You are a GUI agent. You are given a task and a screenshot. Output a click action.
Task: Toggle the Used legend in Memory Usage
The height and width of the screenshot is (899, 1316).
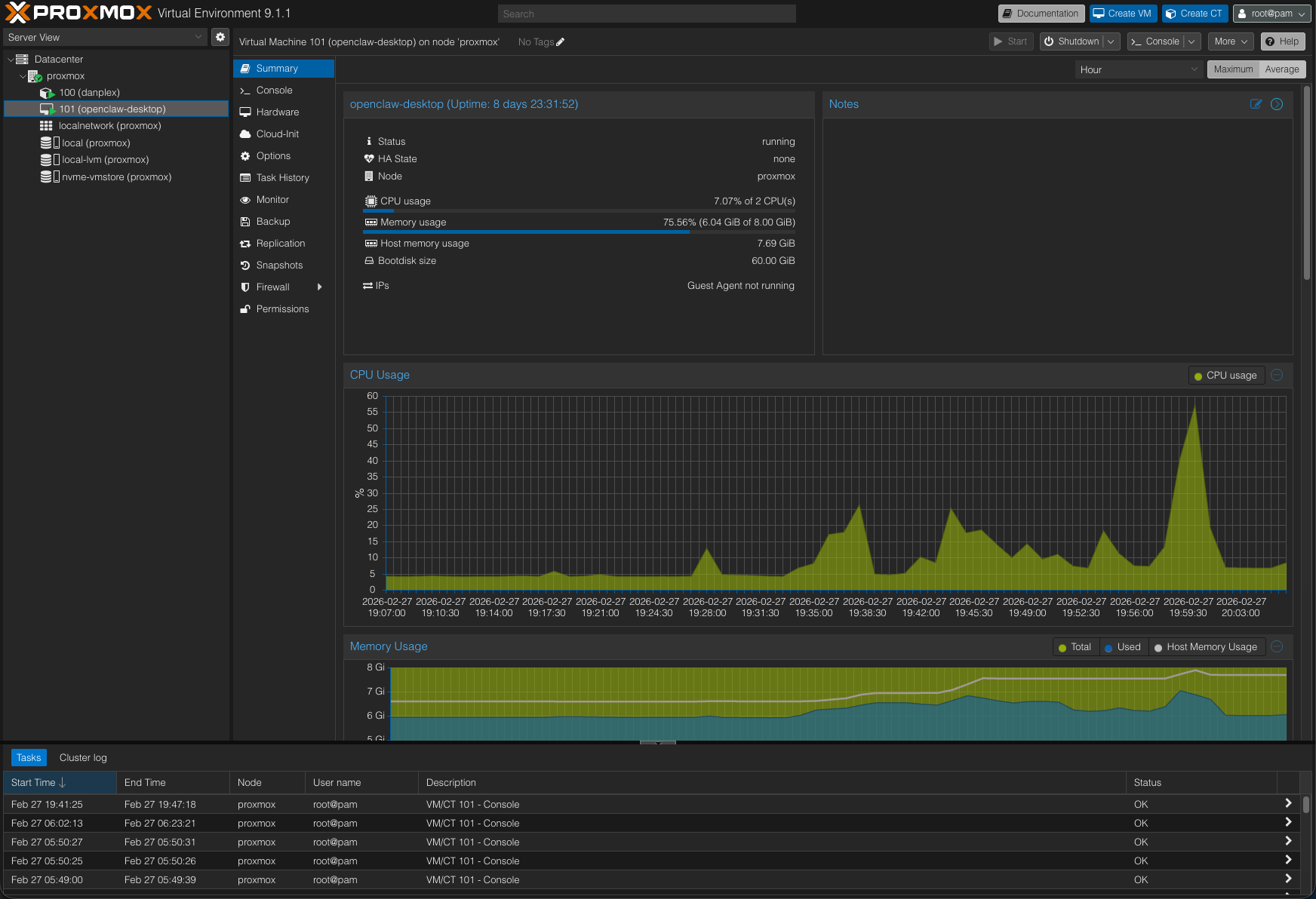coord(1123,646)
